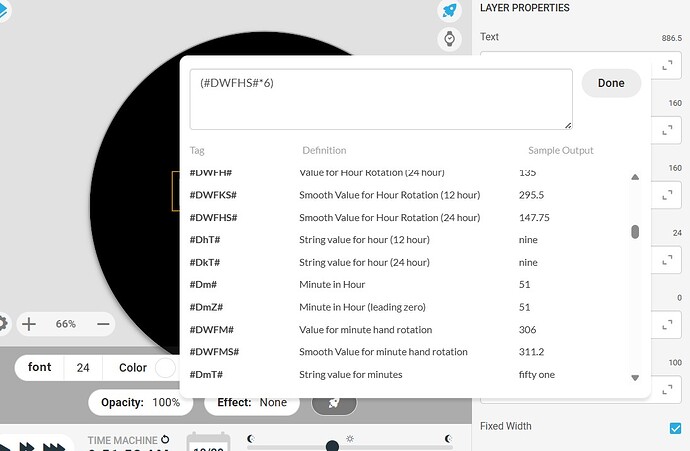Viewport: 690px width, 451px height.
Task: Zoom in with the plus icon
Action: pos(29,324)
